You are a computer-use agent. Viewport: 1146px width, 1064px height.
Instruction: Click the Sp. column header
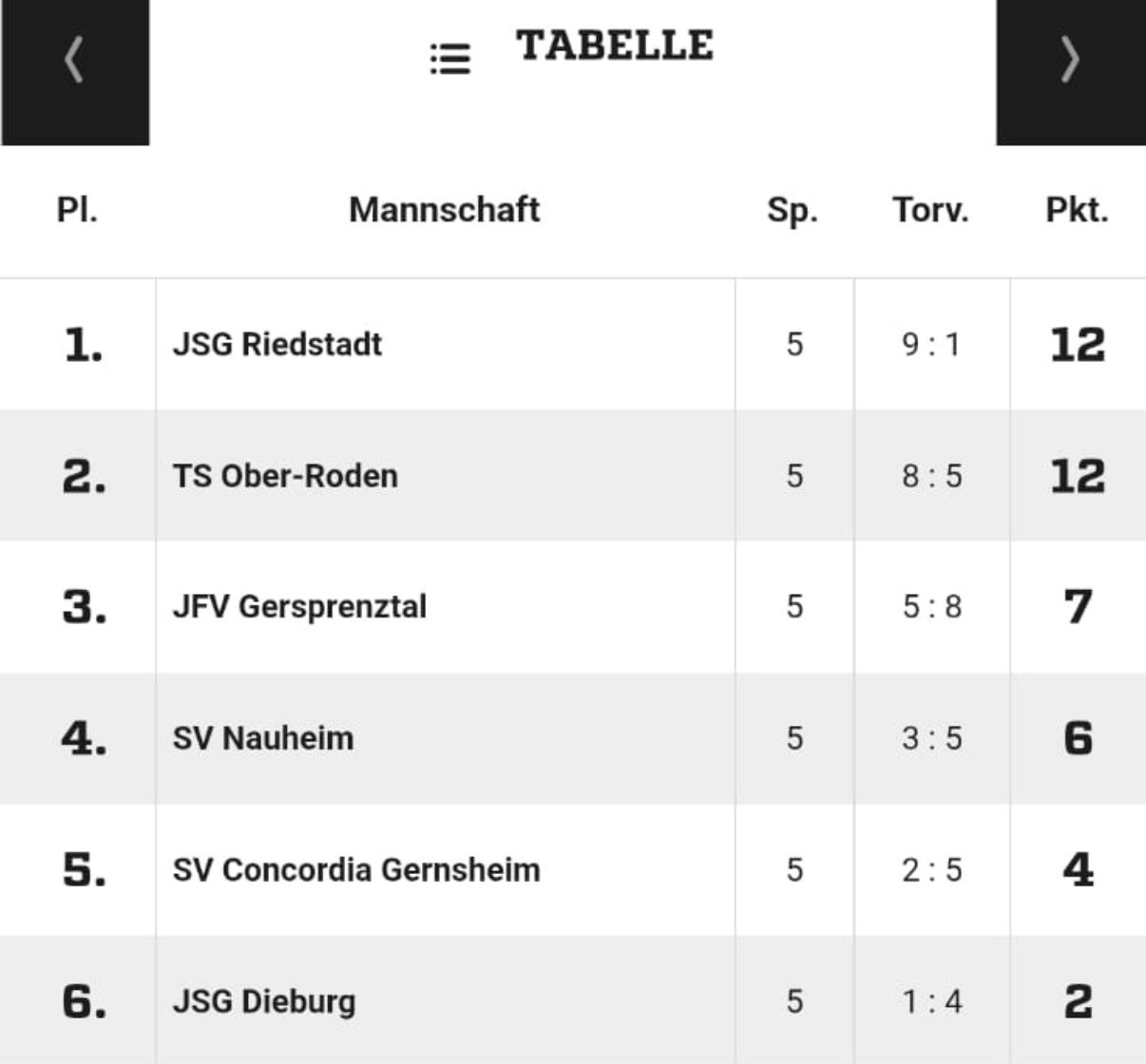793,209
